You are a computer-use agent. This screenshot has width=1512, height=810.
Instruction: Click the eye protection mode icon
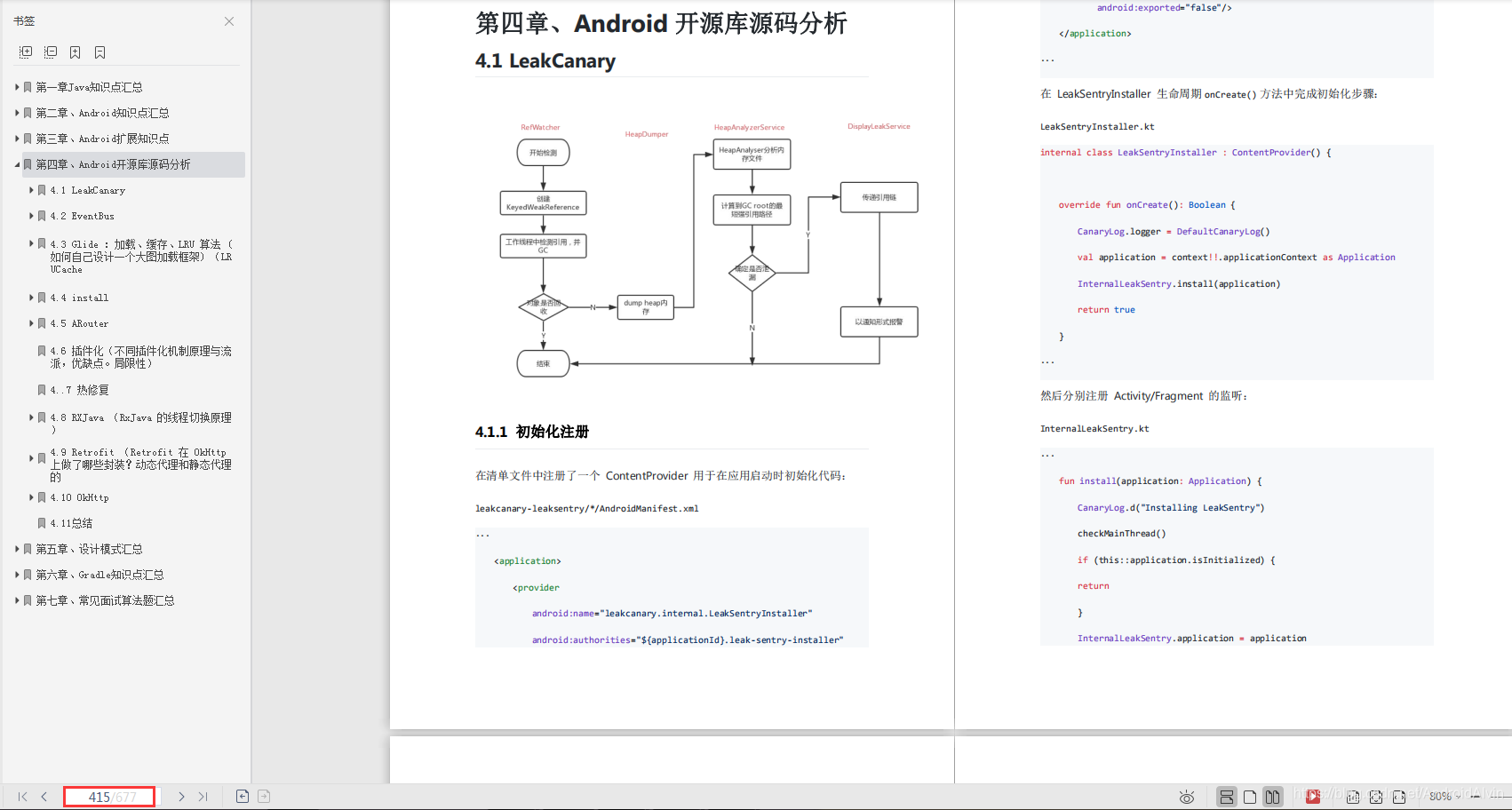1186,797
